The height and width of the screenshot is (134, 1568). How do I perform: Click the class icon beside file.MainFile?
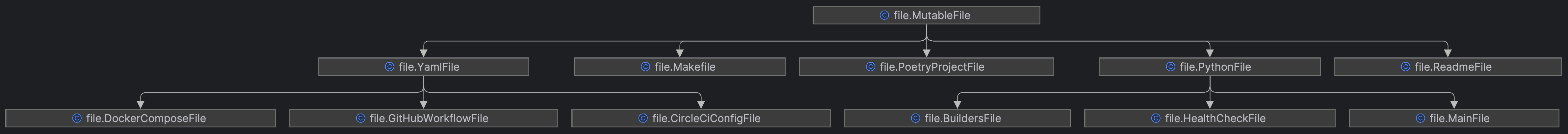pos(1420,118)
